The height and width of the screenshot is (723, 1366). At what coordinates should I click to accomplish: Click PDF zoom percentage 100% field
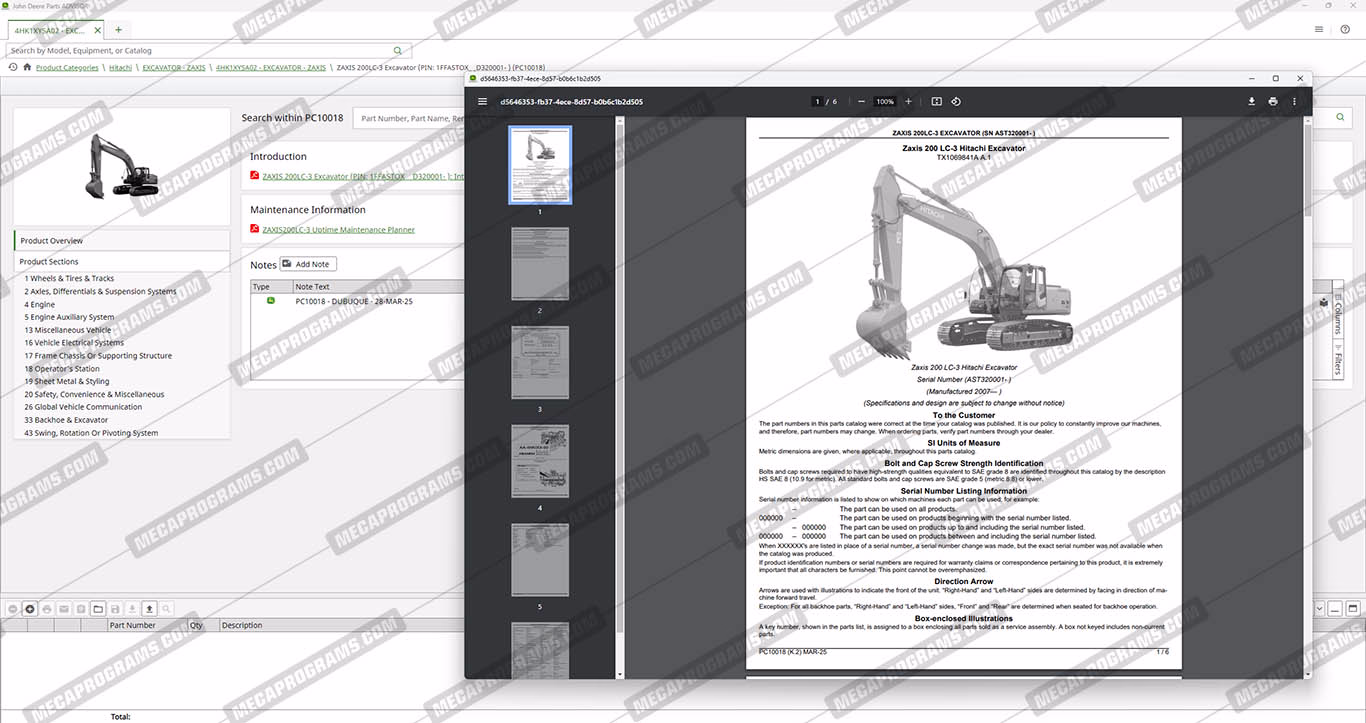pyautogui.click(x=885, y=101)
